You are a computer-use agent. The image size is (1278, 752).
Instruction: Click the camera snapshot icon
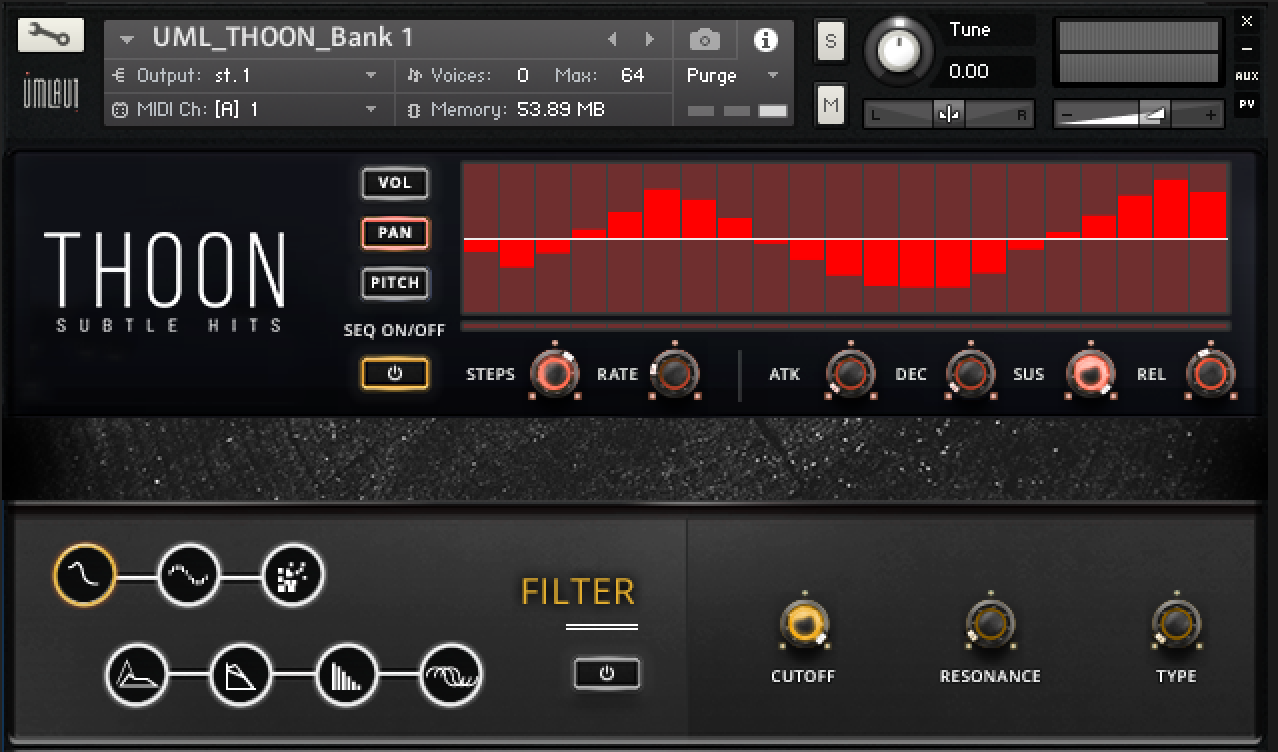(705, 39)
